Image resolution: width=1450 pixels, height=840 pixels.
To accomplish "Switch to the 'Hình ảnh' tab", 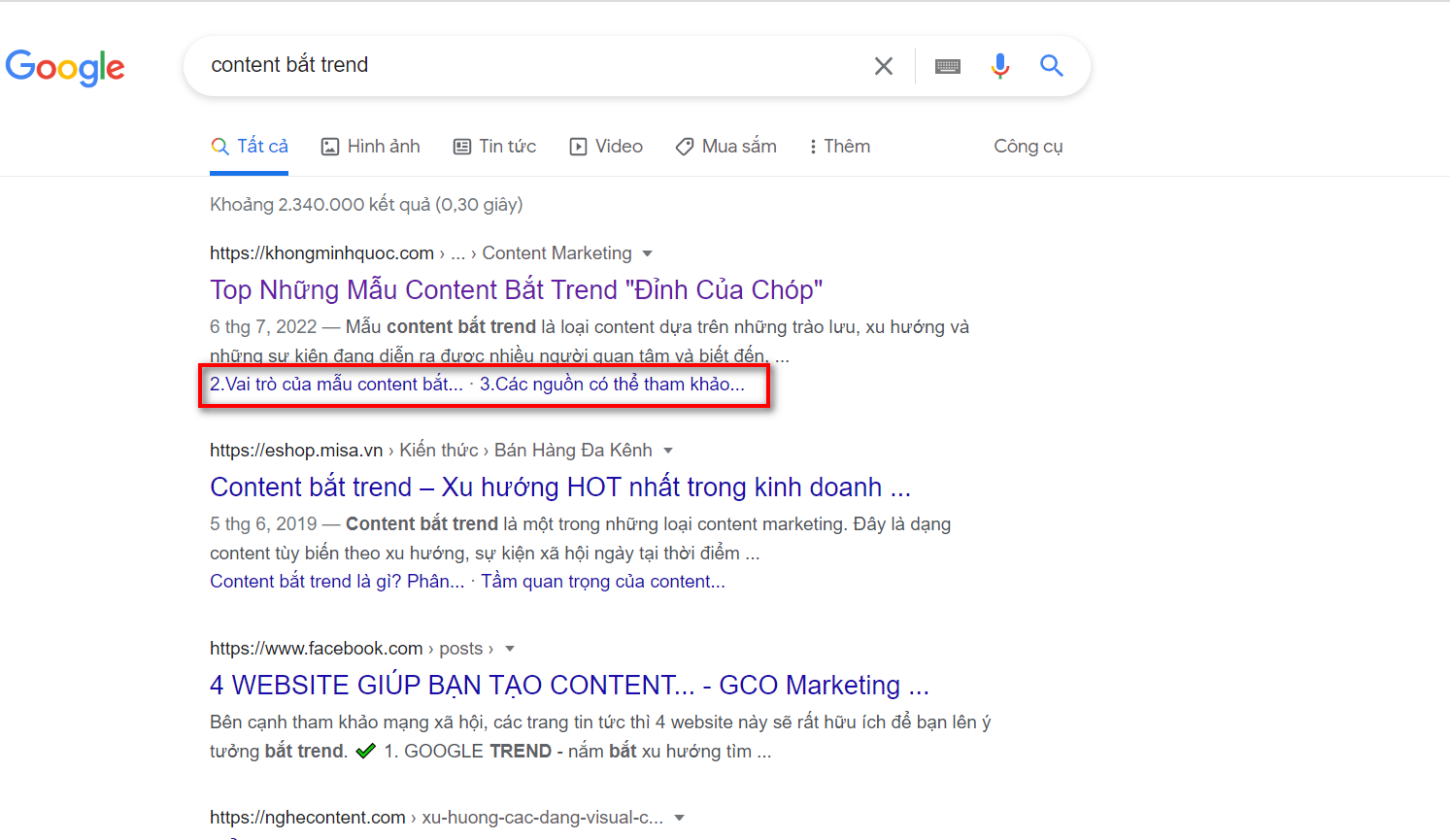I will click(x=371, y=147).
